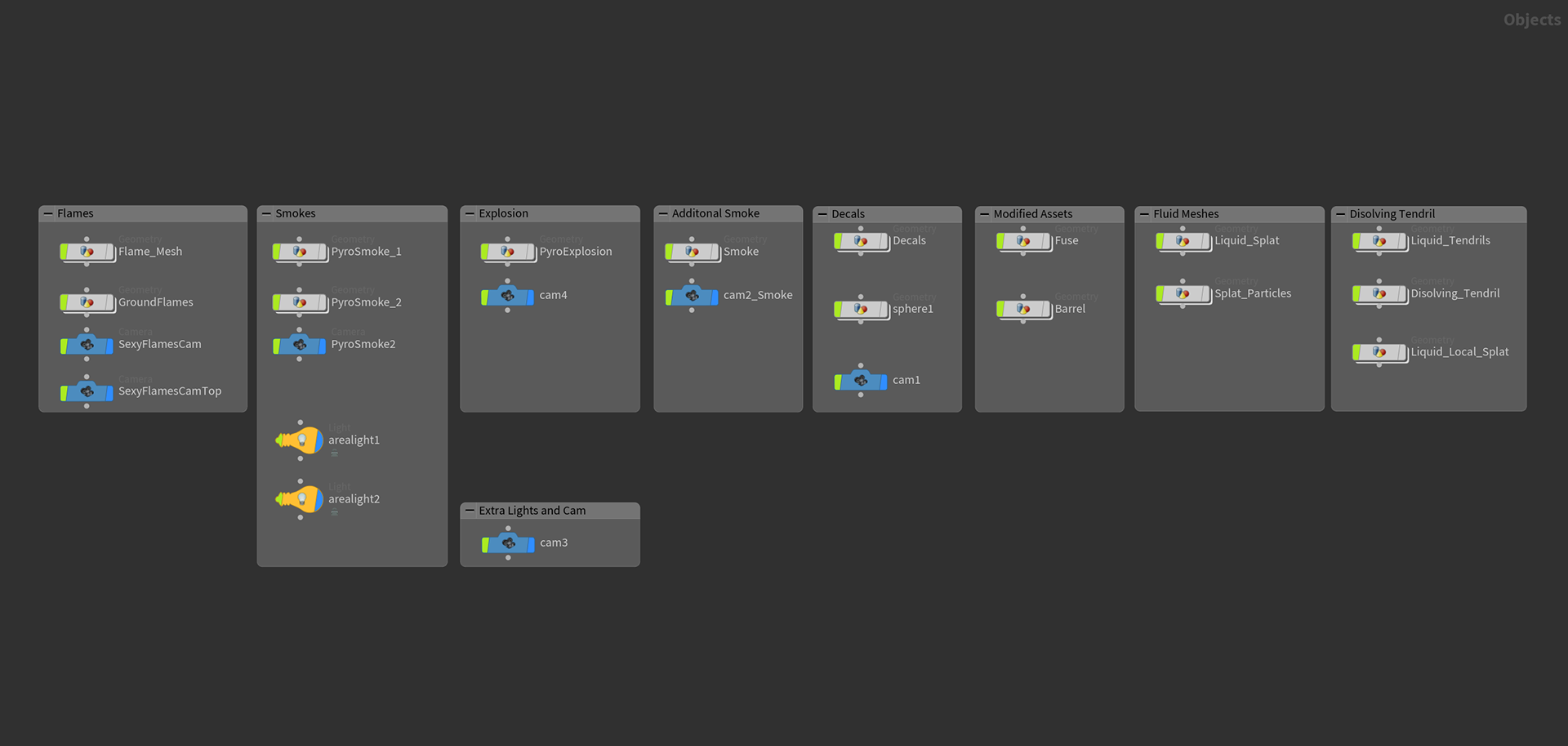The image size is (1568, 746).
Task: Toggle green flag on Flame_Mesh node
Action: click(x=65, y=252)
